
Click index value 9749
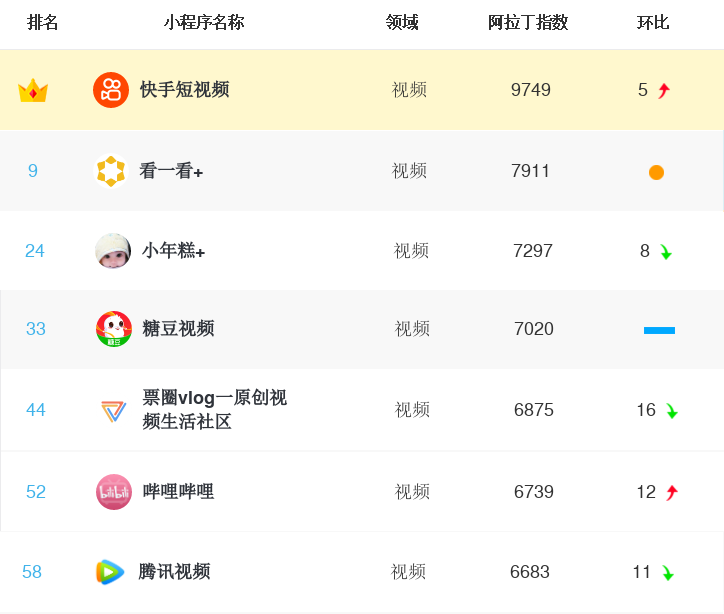(x=531, y=90)
